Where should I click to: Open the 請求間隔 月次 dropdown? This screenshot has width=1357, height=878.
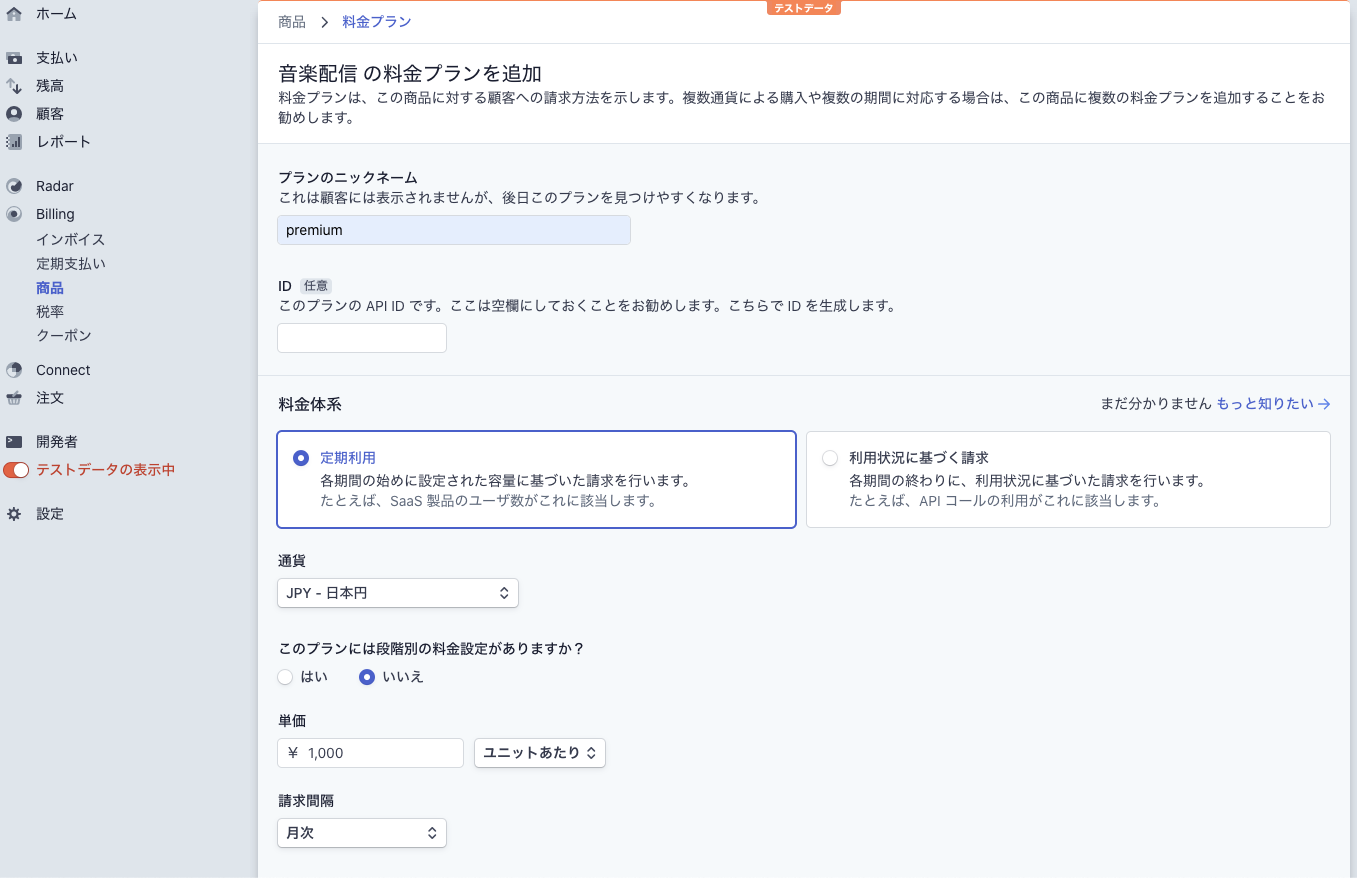tap(362, 833)
